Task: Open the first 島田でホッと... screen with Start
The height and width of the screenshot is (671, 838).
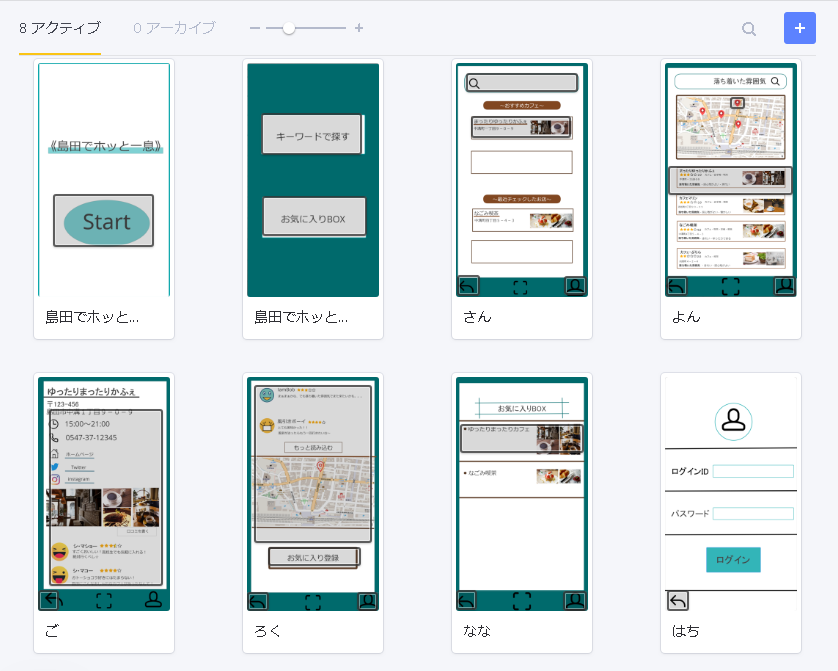Action: (x=104, y=199)
